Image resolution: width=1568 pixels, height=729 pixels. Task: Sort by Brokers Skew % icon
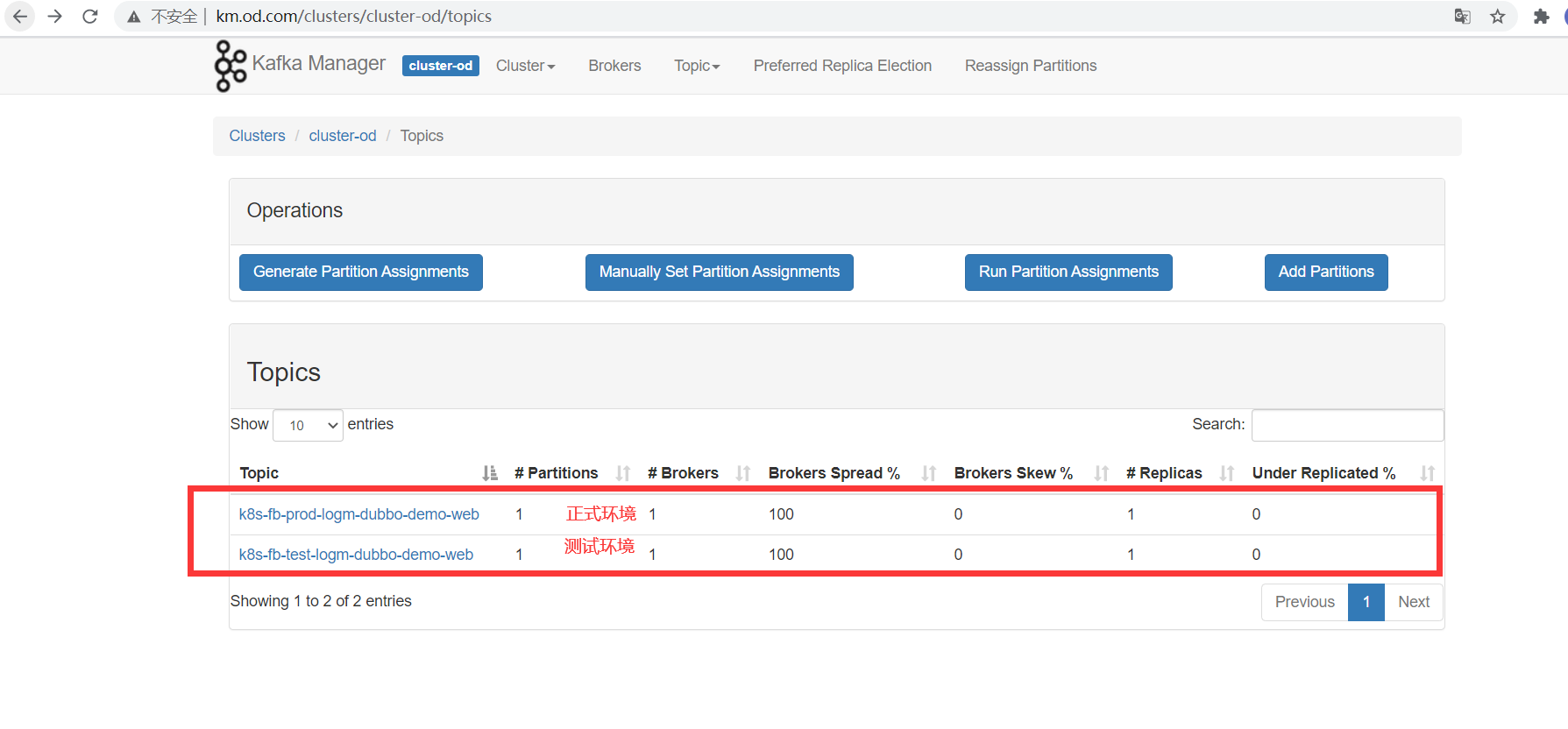point(1102,473)
